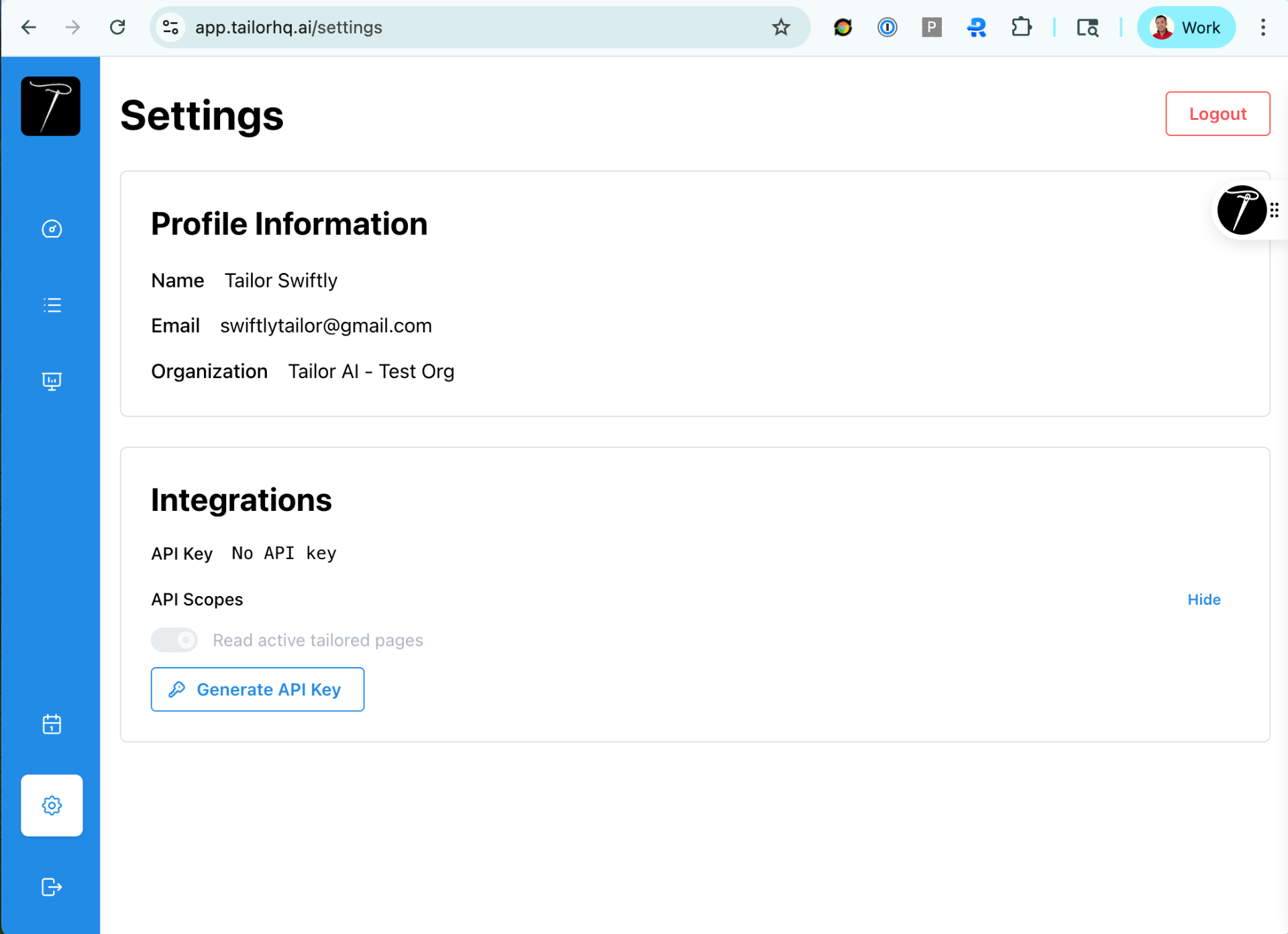The image size is (1288, 934).
Task: Click the Tailor logo at top of sidebar
Action: coord(50,106)
